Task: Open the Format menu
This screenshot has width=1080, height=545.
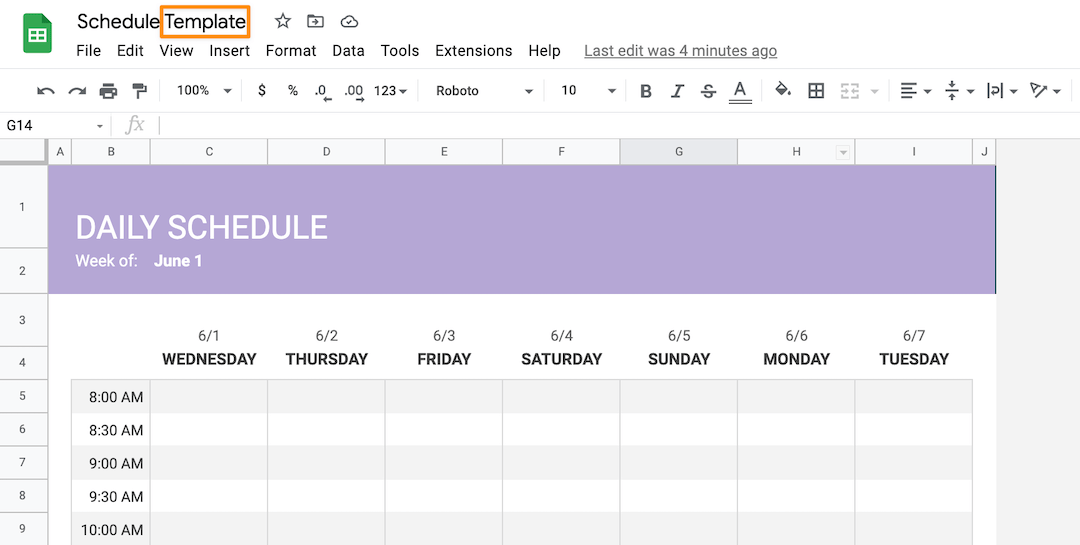Action: tap(291, 51)
